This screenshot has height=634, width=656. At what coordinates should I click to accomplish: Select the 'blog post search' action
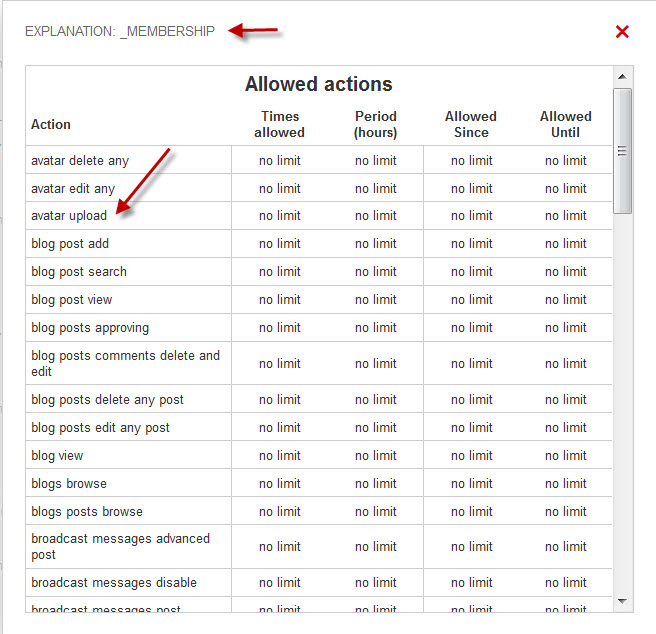point(79,271)
